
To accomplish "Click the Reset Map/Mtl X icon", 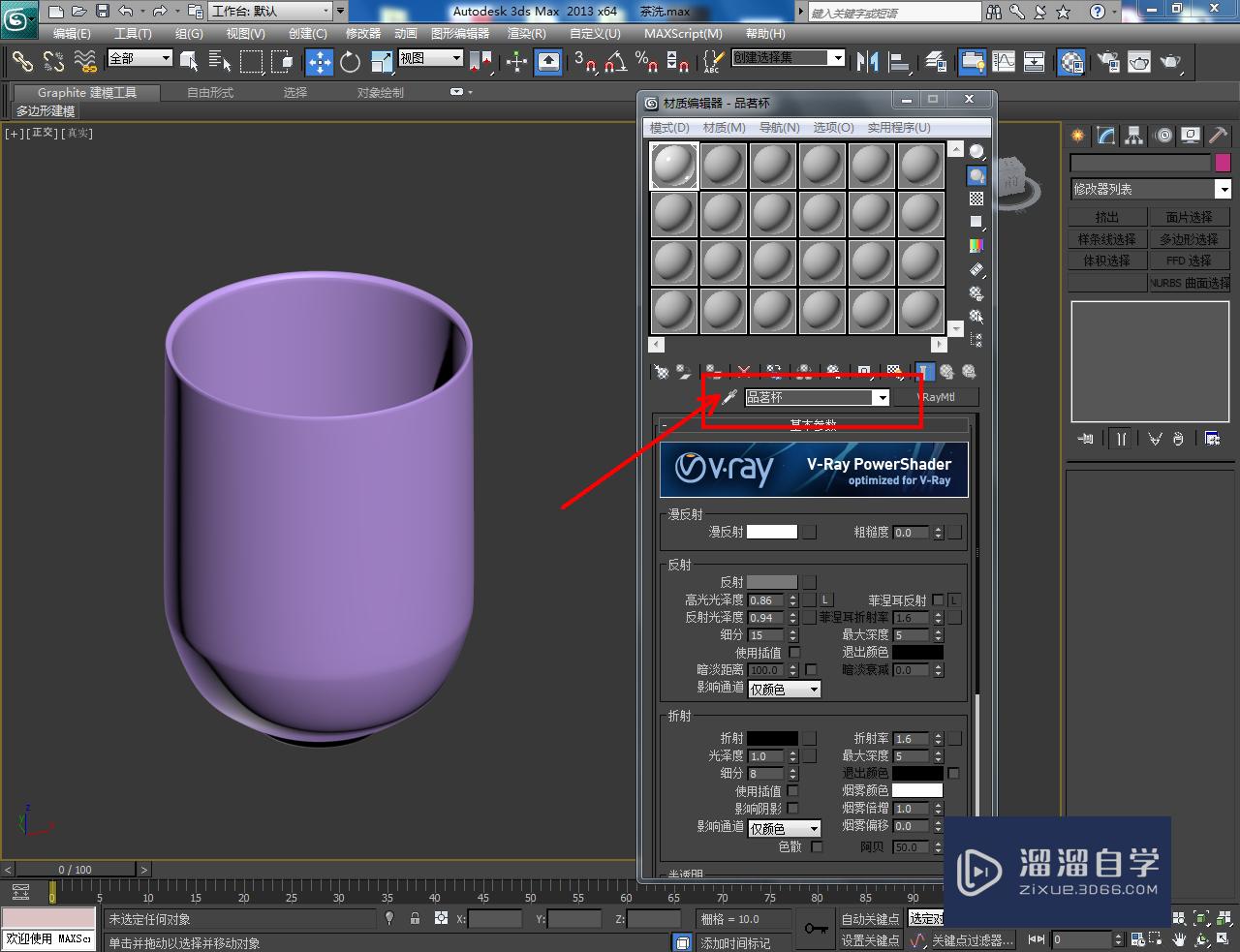I will pos(744,371).
